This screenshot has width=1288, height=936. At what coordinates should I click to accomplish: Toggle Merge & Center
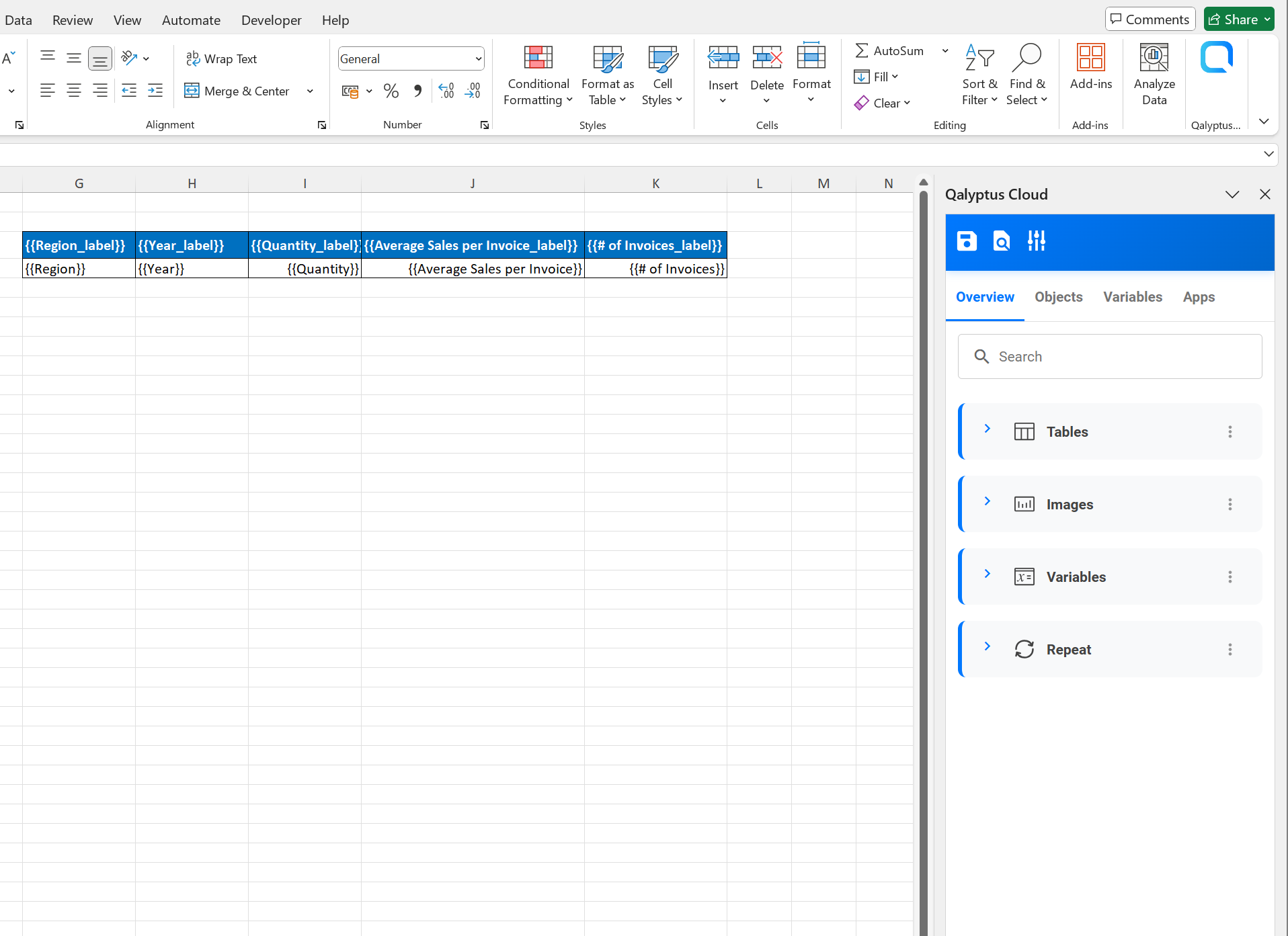[237, 91]
